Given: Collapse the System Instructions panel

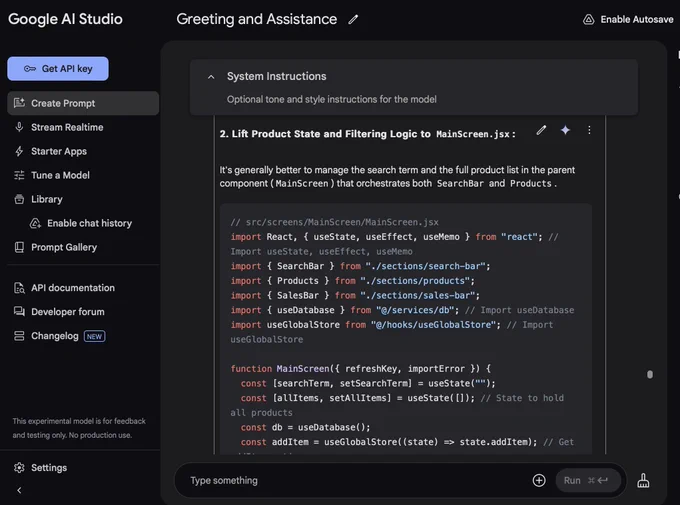Looking at the screenshot, I should pyautogui.click(x=211, y=77).
